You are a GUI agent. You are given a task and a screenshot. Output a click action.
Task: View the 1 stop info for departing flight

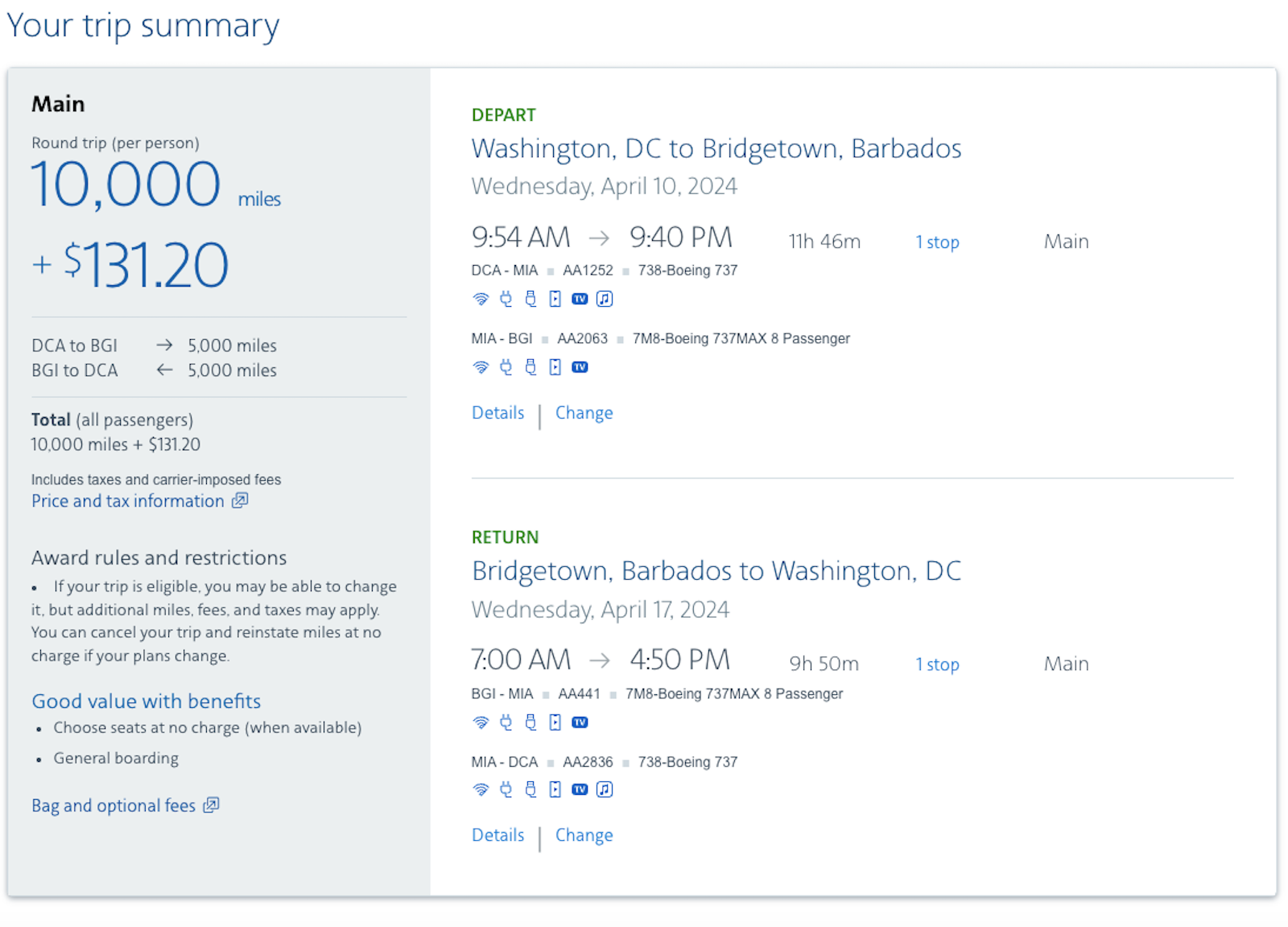(937, 242)
